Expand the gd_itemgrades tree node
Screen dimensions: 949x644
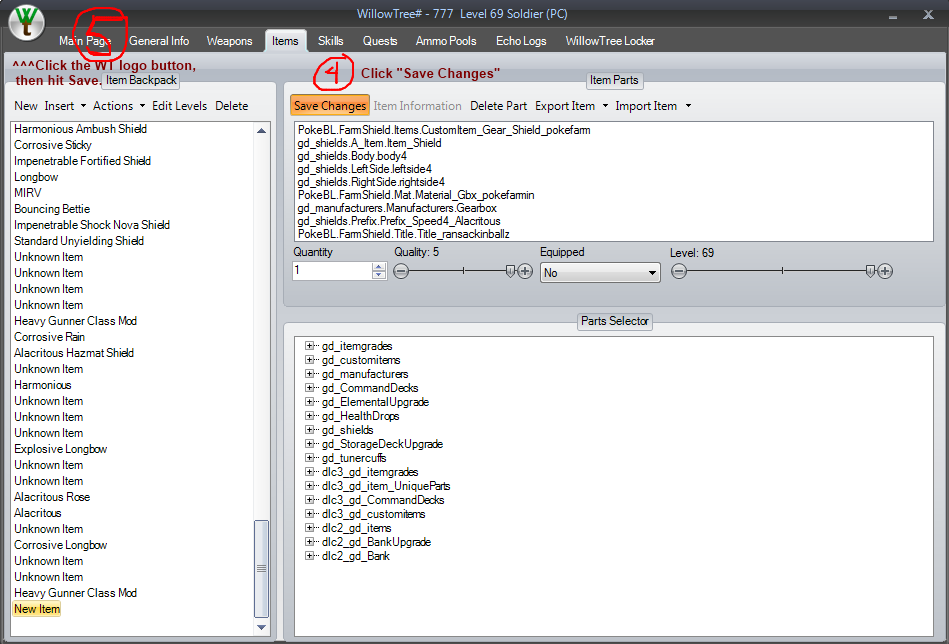pos(309,346)
